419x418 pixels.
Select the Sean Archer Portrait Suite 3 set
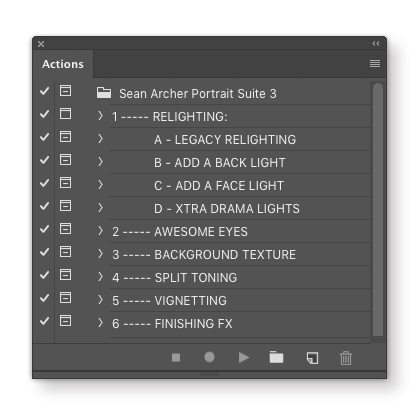pyautogui.click(x=233, y=93)
